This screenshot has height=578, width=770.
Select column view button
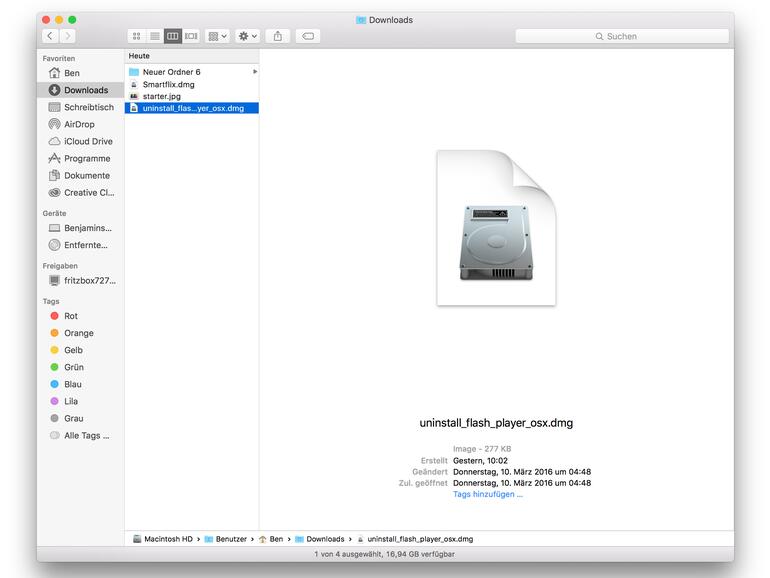(x=173, y=36)
